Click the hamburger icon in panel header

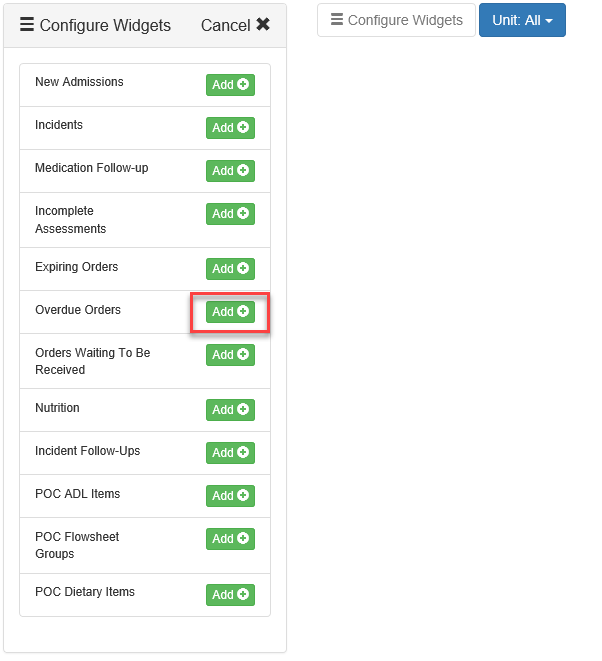pyautogui.click(x=27, y=25)
